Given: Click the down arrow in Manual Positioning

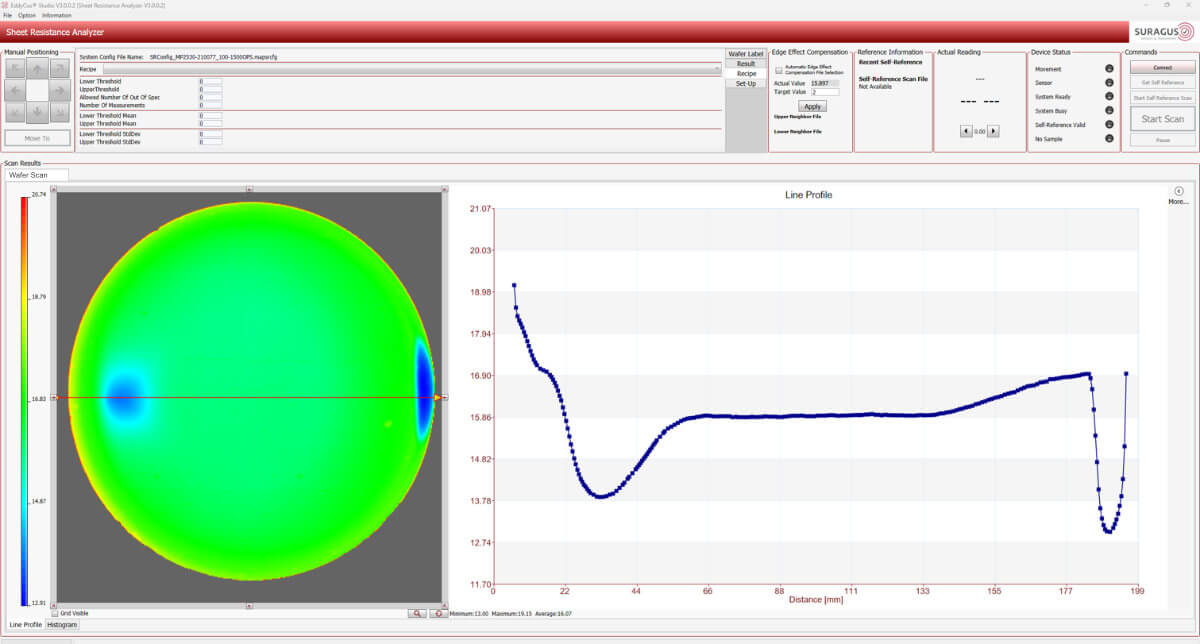Looking at the screenshot, I should pos(37,111).
